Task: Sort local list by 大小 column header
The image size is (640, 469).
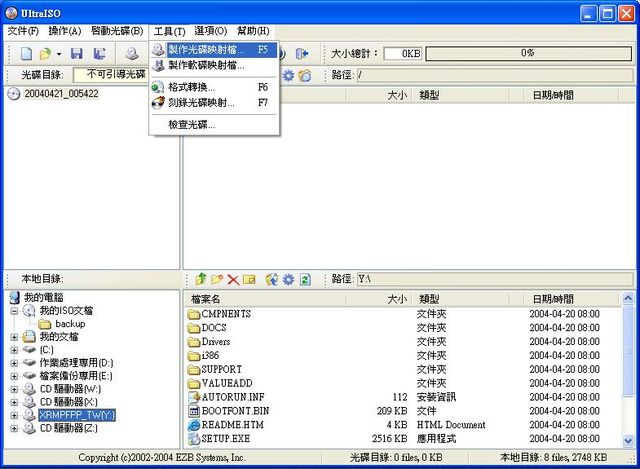Action: pos(379,299)
